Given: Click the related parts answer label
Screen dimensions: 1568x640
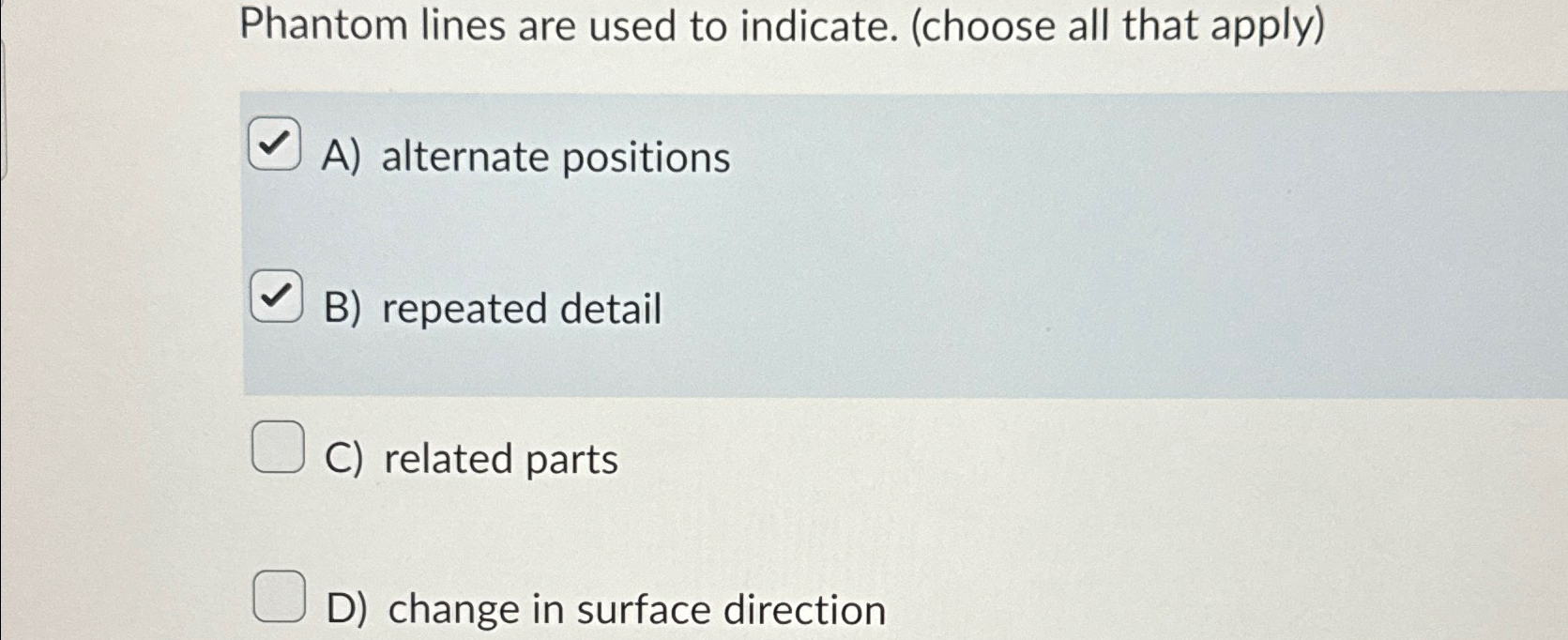Looking at the screenshot, I should click(x=469, y=458).
